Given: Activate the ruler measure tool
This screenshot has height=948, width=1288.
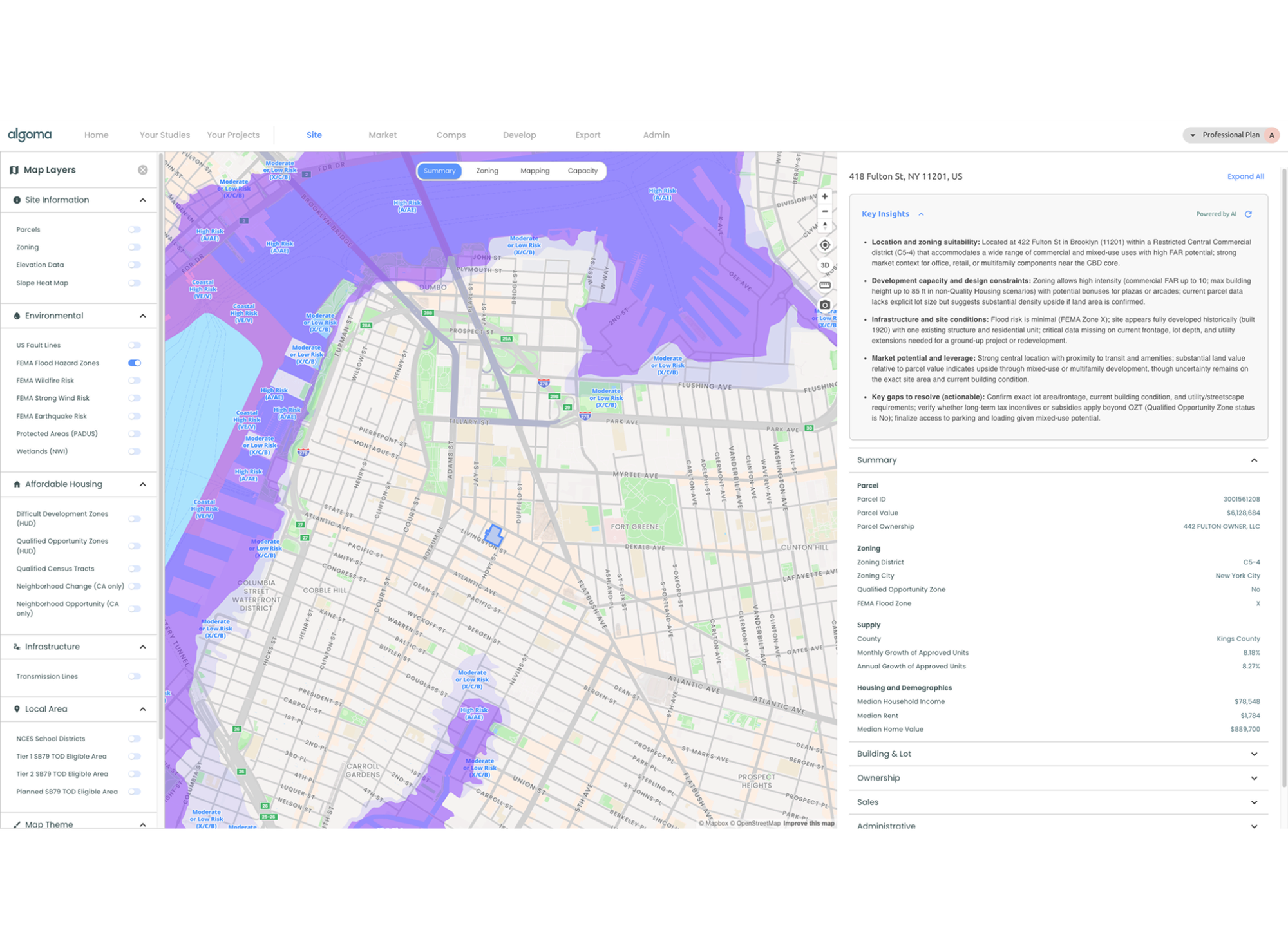Looking at the screenshot, I should (x=824, y=285).
